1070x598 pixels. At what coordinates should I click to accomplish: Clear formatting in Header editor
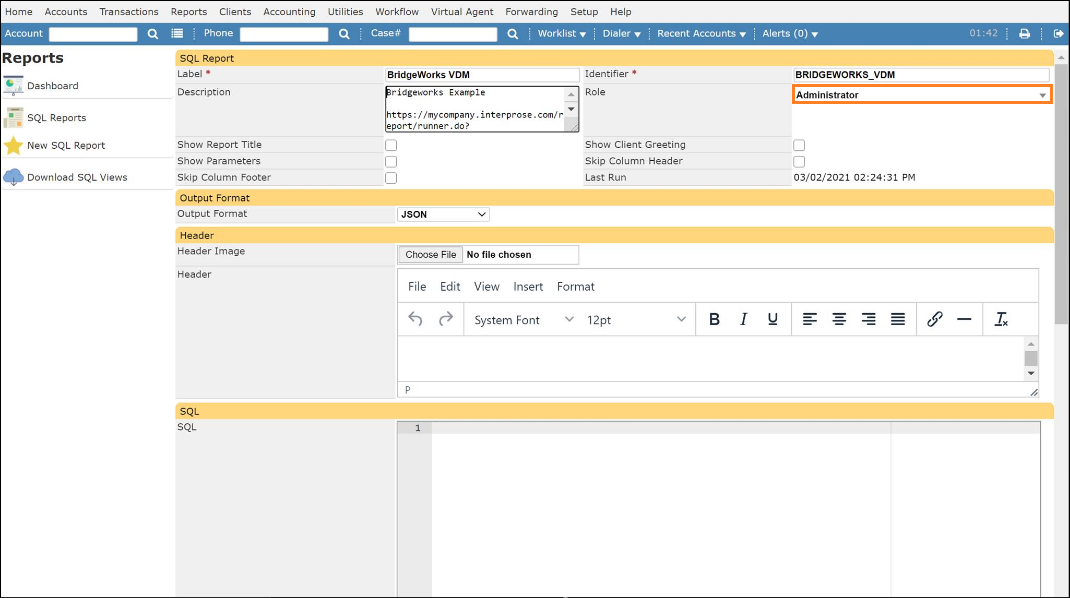[x=1001, y=319]
